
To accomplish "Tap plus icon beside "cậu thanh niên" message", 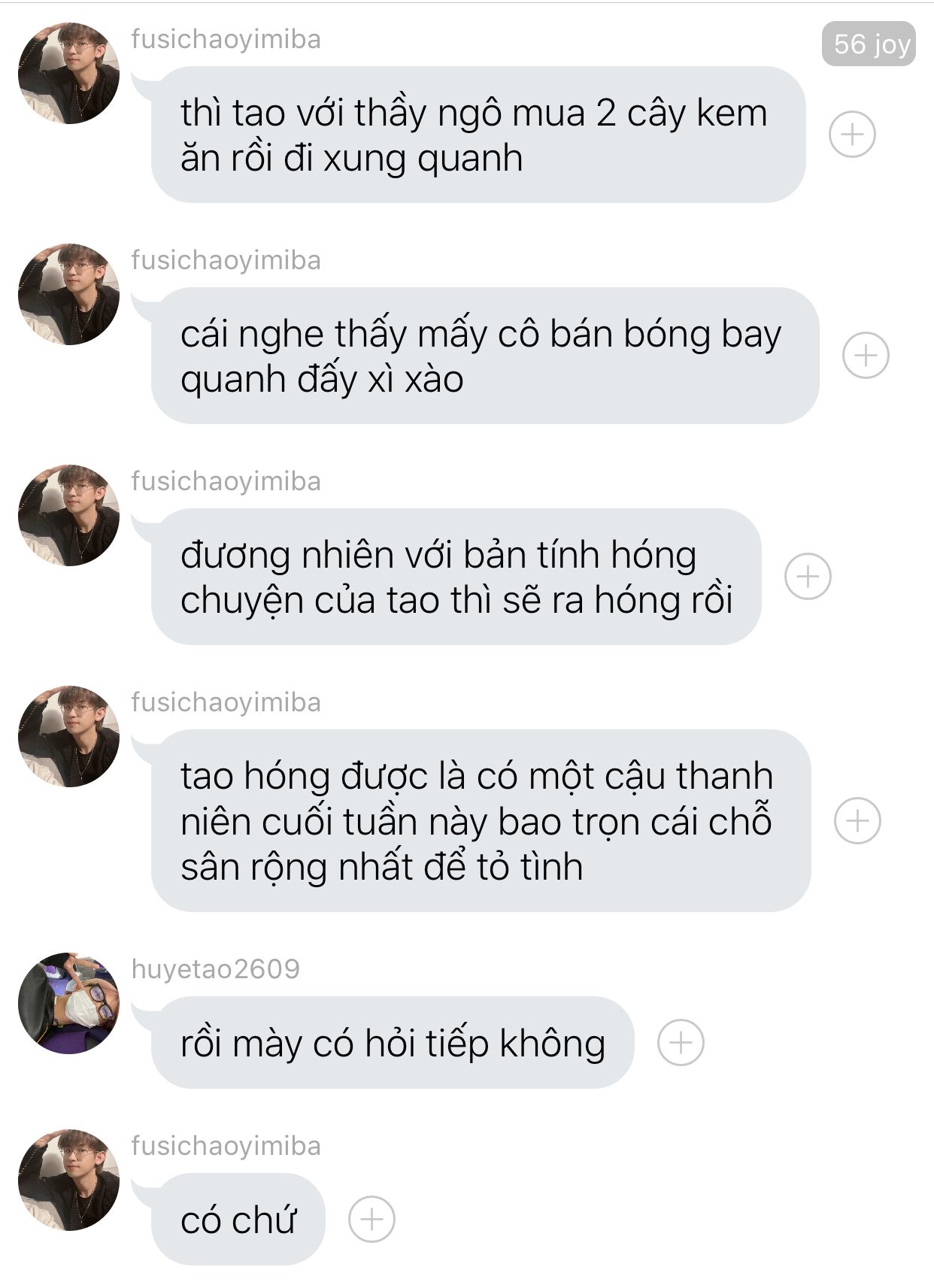I will coord(857,820).
